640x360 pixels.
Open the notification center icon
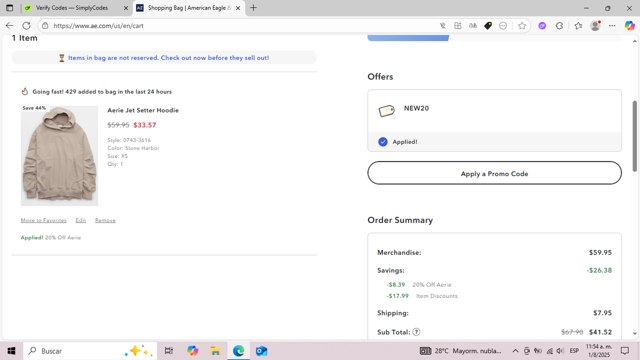point(625,351)
